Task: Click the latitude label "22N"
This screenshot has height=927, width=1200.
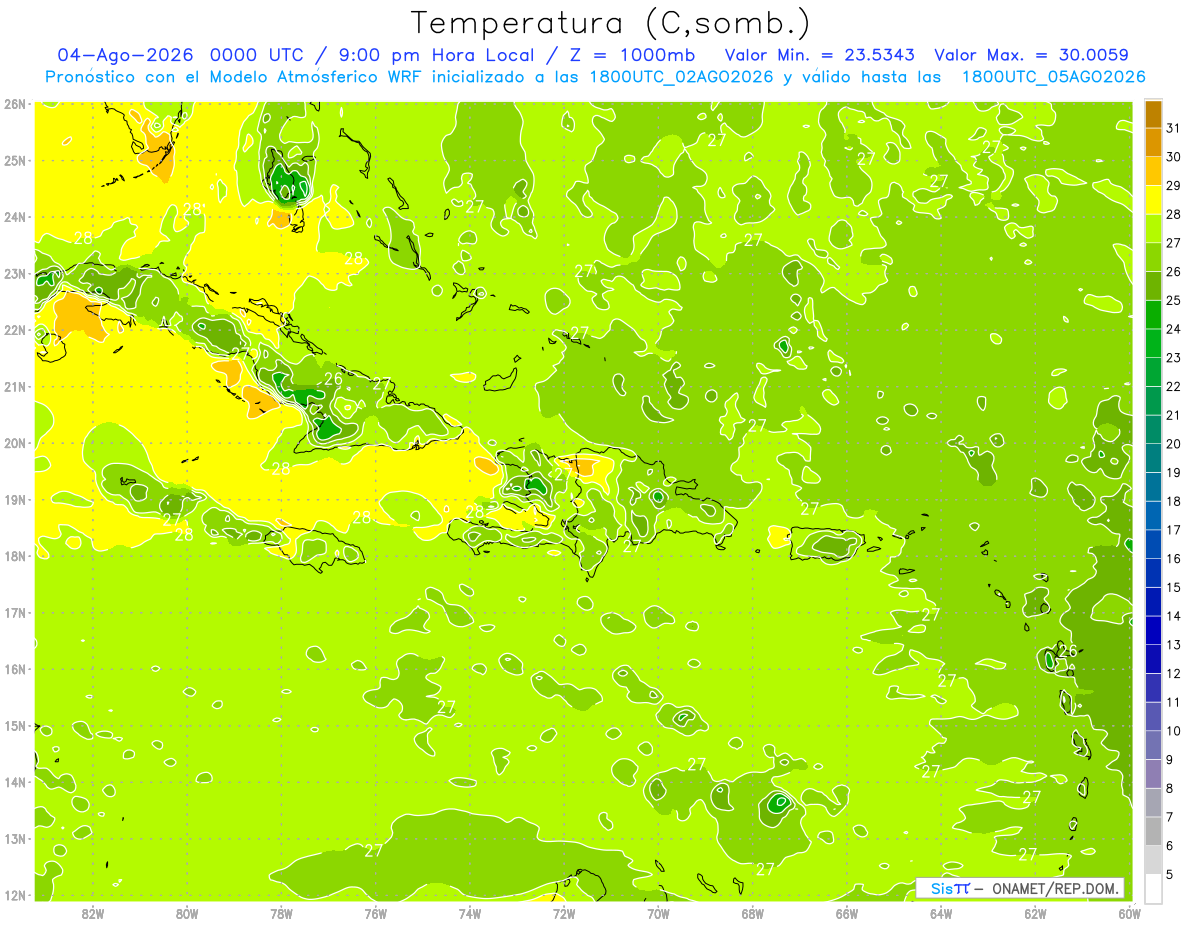Action: point(14,330)
